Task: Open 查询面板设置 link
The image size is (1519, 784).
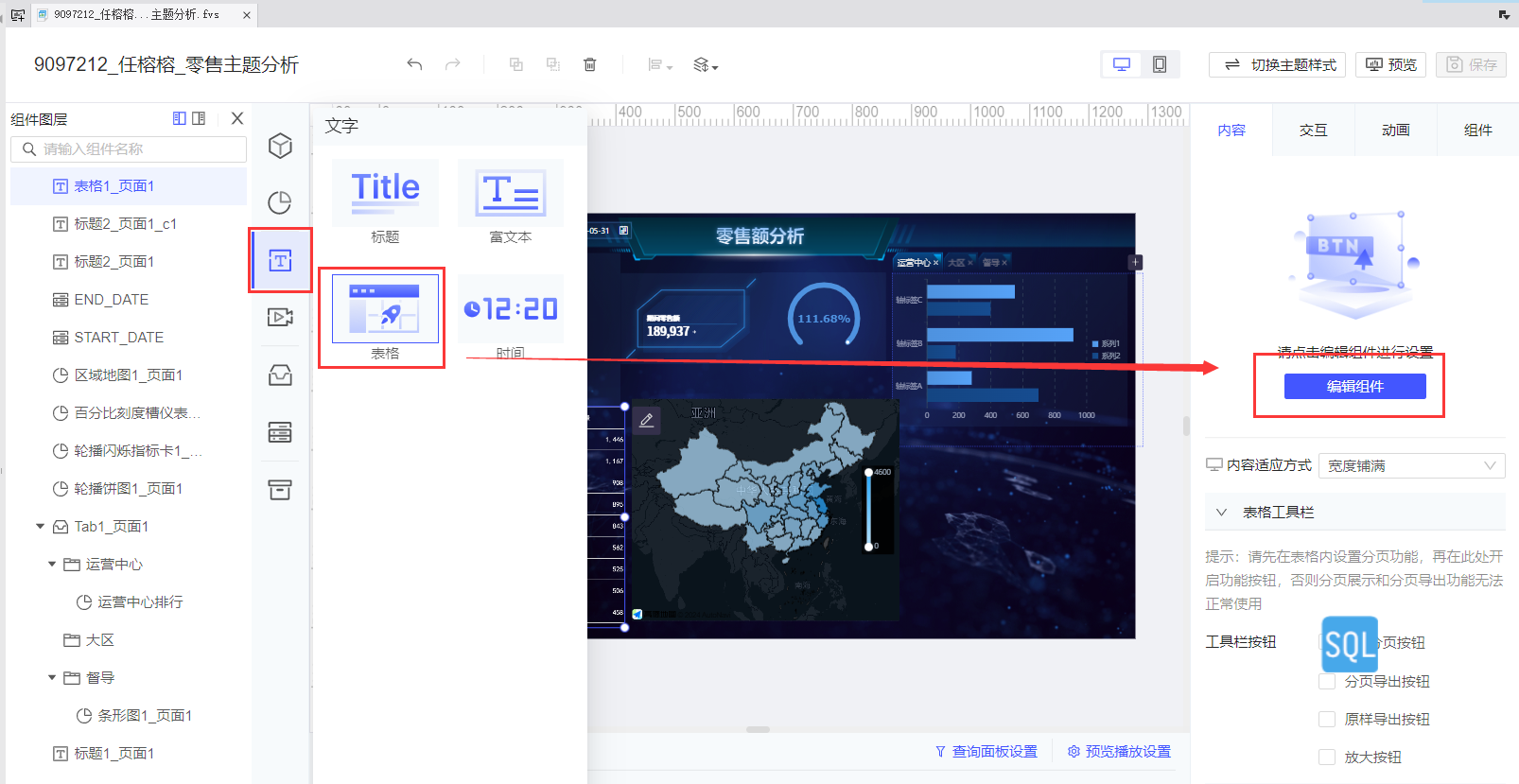Action: click(x=986, y=751)
